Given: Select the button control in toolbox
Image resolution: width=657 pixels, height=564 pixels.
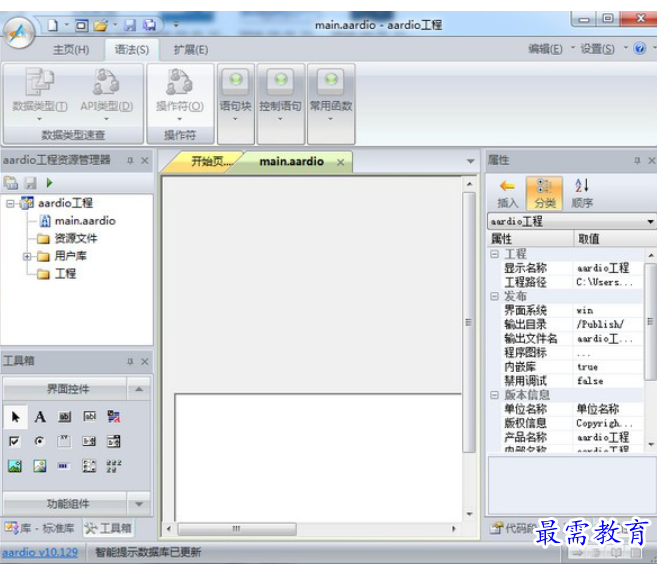Looking at the screenshot, I should [65, 417].
